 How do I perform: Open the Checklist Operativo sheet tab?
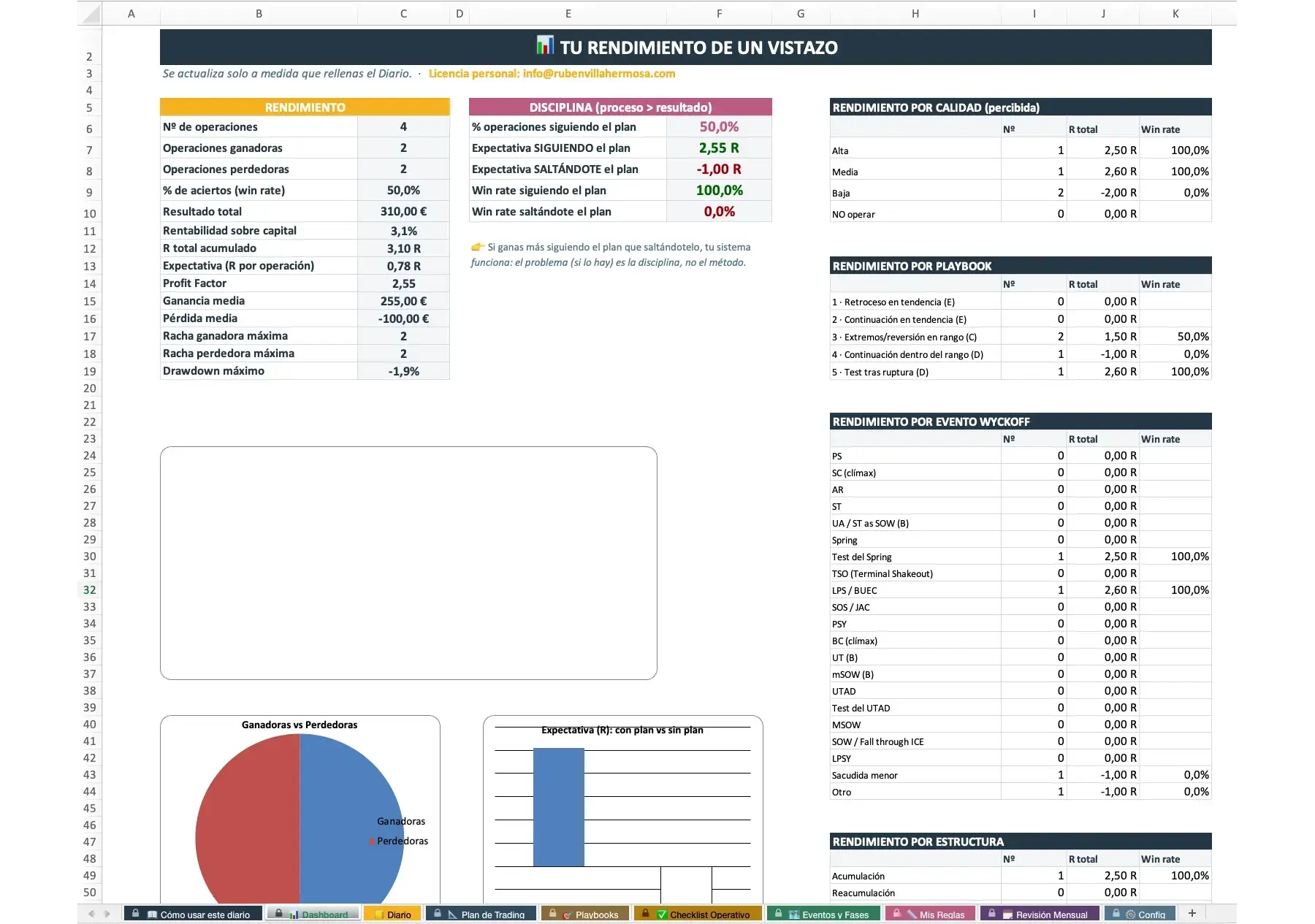coord(698,914)
